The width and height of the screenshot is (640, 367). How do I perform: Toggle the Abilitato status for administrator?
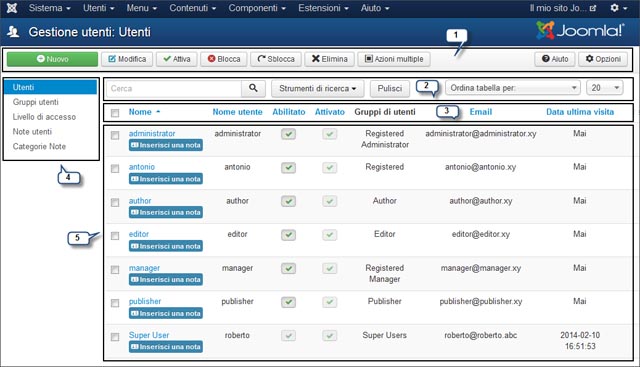289,134
